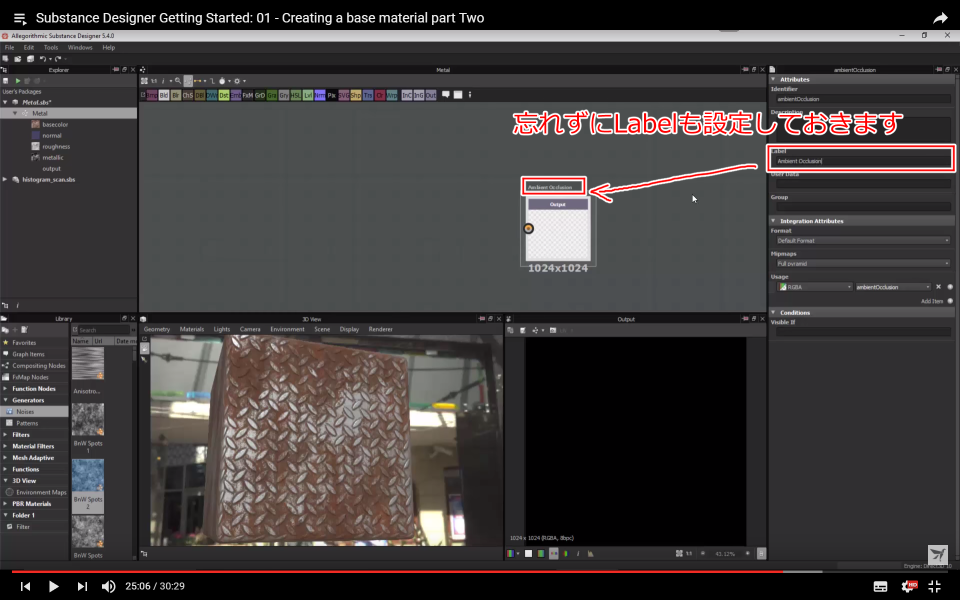Add a Sharpen (Shp) node
Screen dimensions: 960x600
(x=356, y=95)
